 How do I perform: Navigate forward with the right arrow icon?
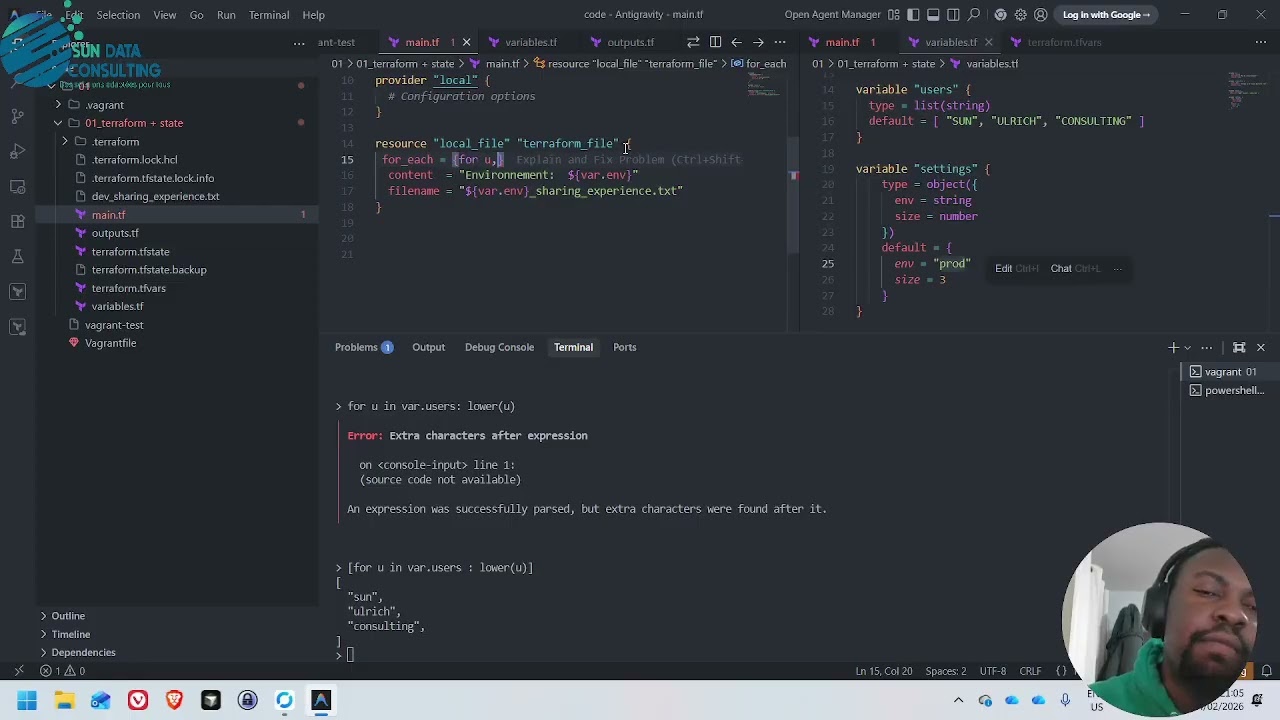[758, 43]
